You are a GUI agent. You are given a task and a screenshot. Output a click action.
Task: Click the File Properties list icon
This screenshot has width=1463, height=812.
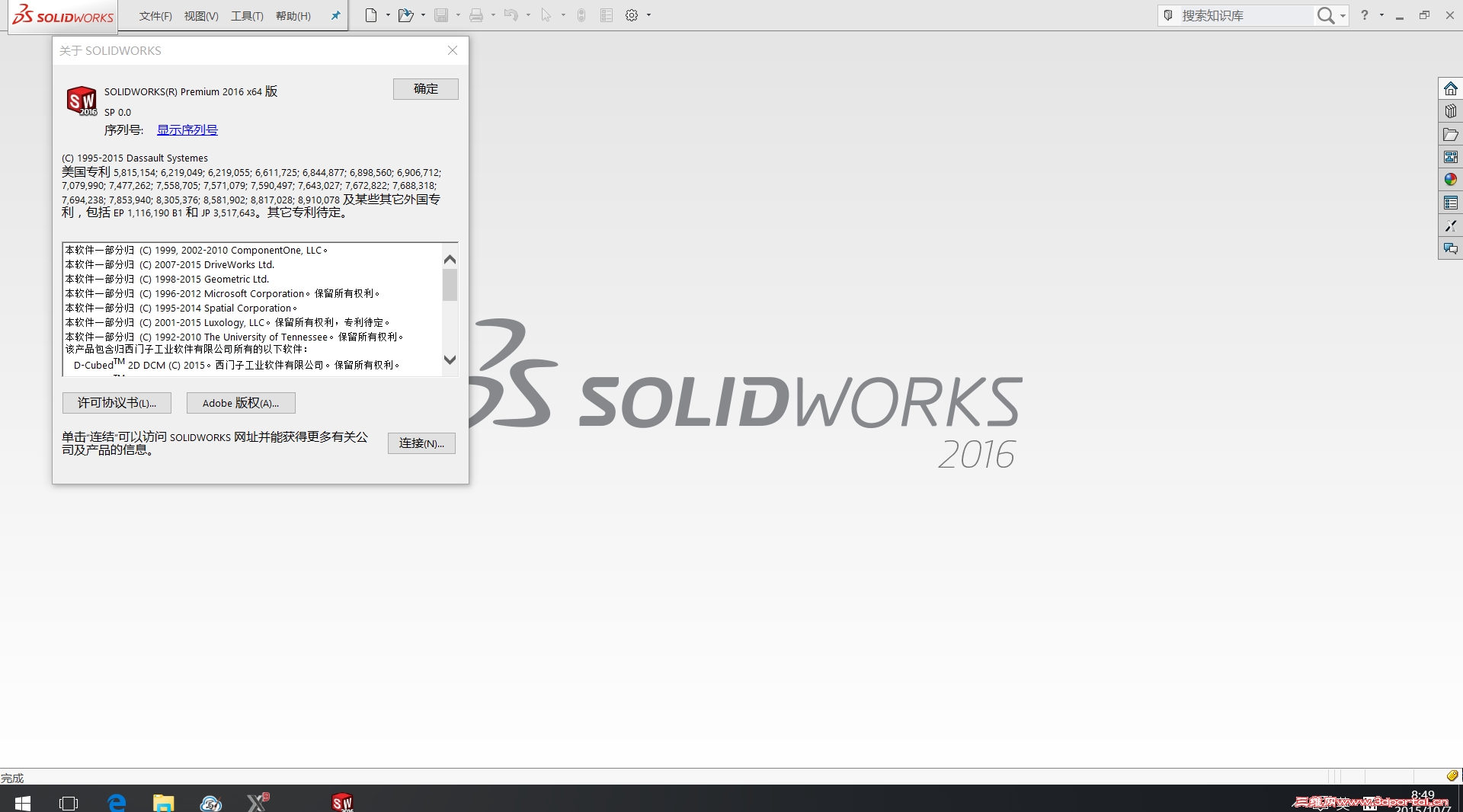coord(607,15)
